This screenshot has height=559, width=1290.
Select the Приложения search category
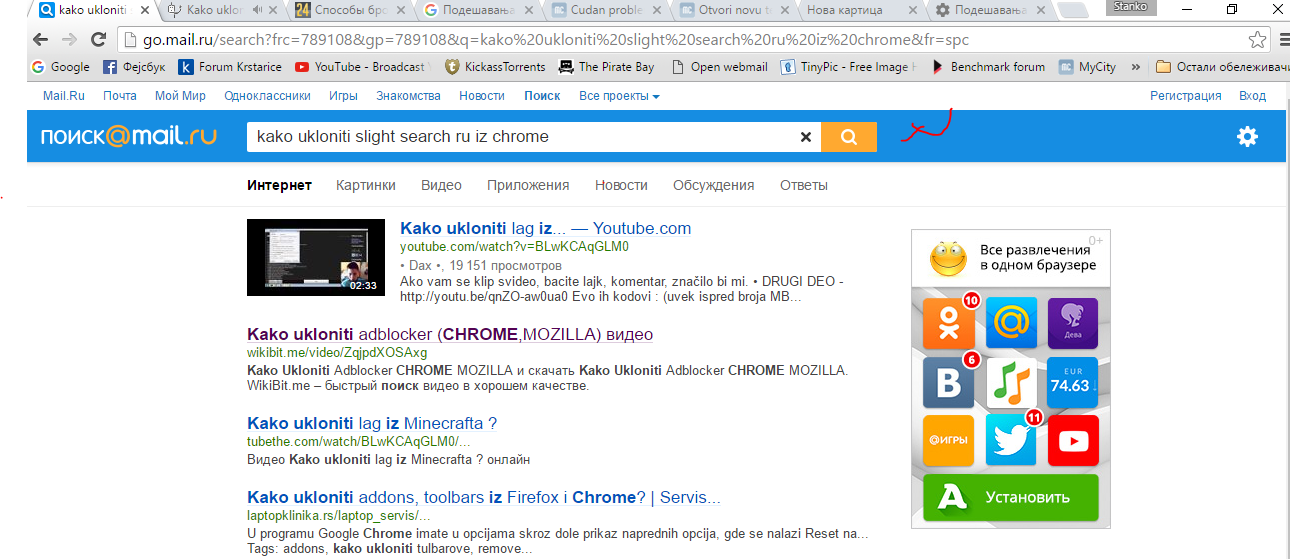coord(528,185)
